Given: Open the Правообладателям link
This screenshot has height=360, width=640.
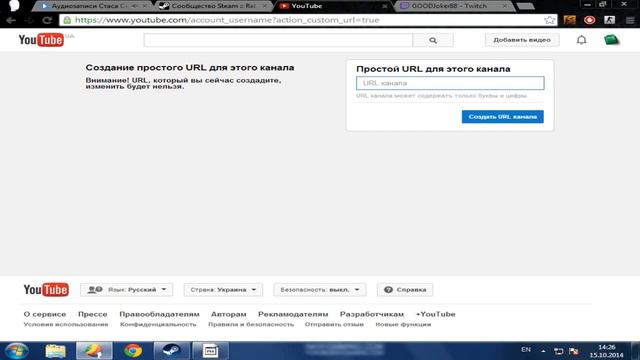Looking at the screenshot, I should [159, 314].
